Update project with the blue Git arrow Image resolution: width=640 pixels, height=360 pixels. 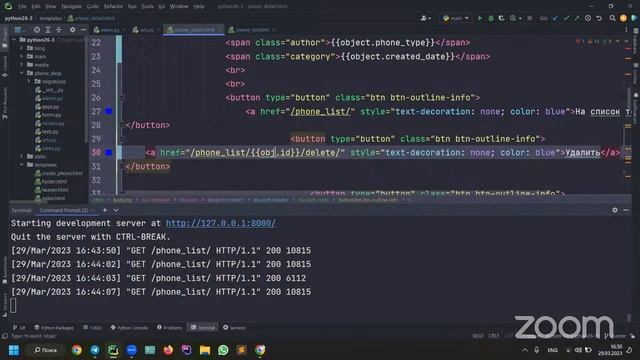click(555, 18)
